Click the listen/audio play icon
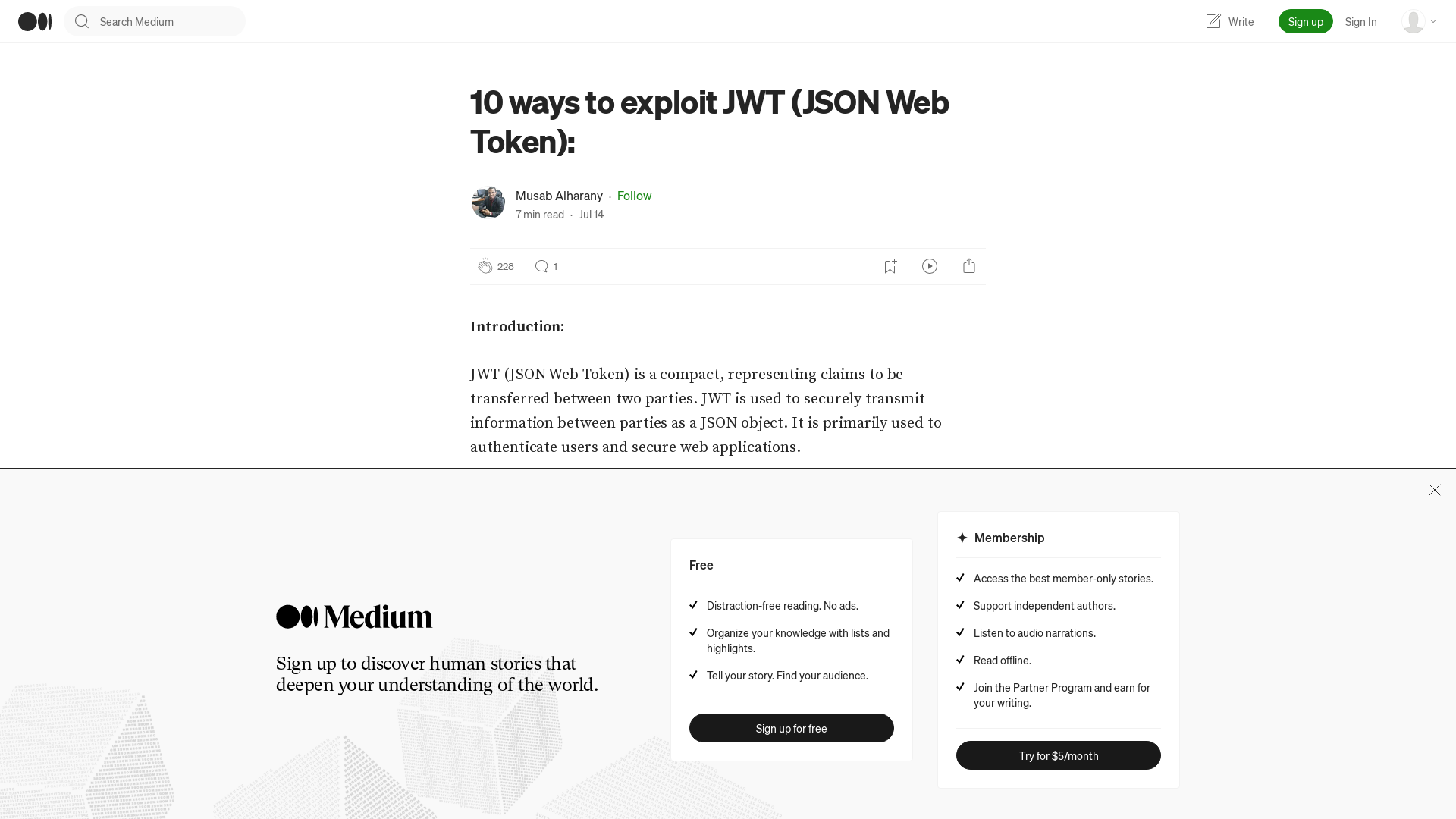Image resolution: width=1456 pixels, height=819 pixels. pyautogui.click(x=930, y=266)
